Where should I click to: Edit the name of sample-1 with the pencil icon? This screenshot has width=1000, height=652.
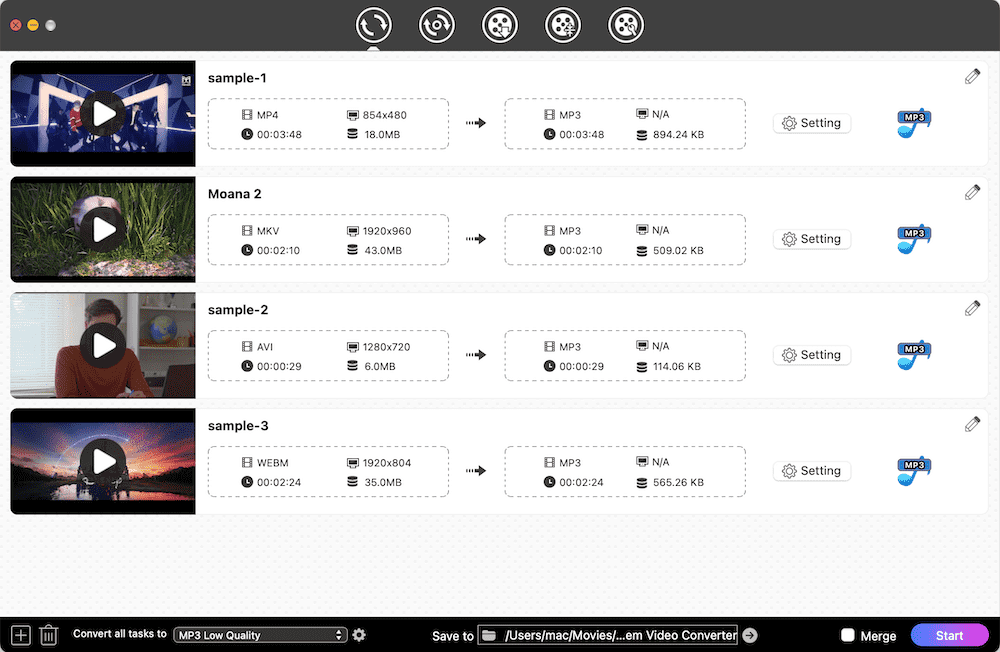972,77
